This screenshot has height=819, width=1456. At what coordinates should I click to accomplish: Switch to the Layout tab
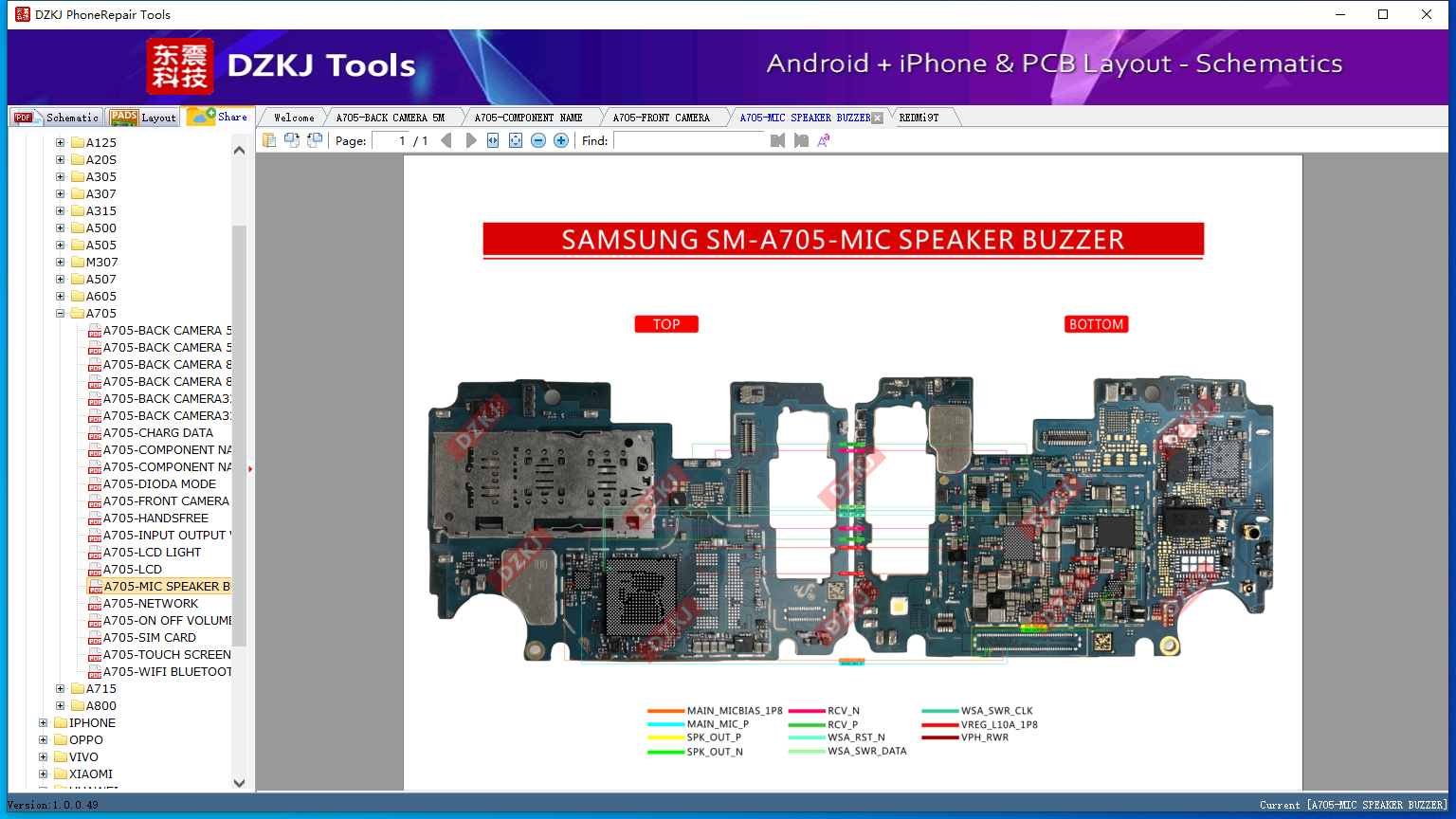[x=143, y=118]
